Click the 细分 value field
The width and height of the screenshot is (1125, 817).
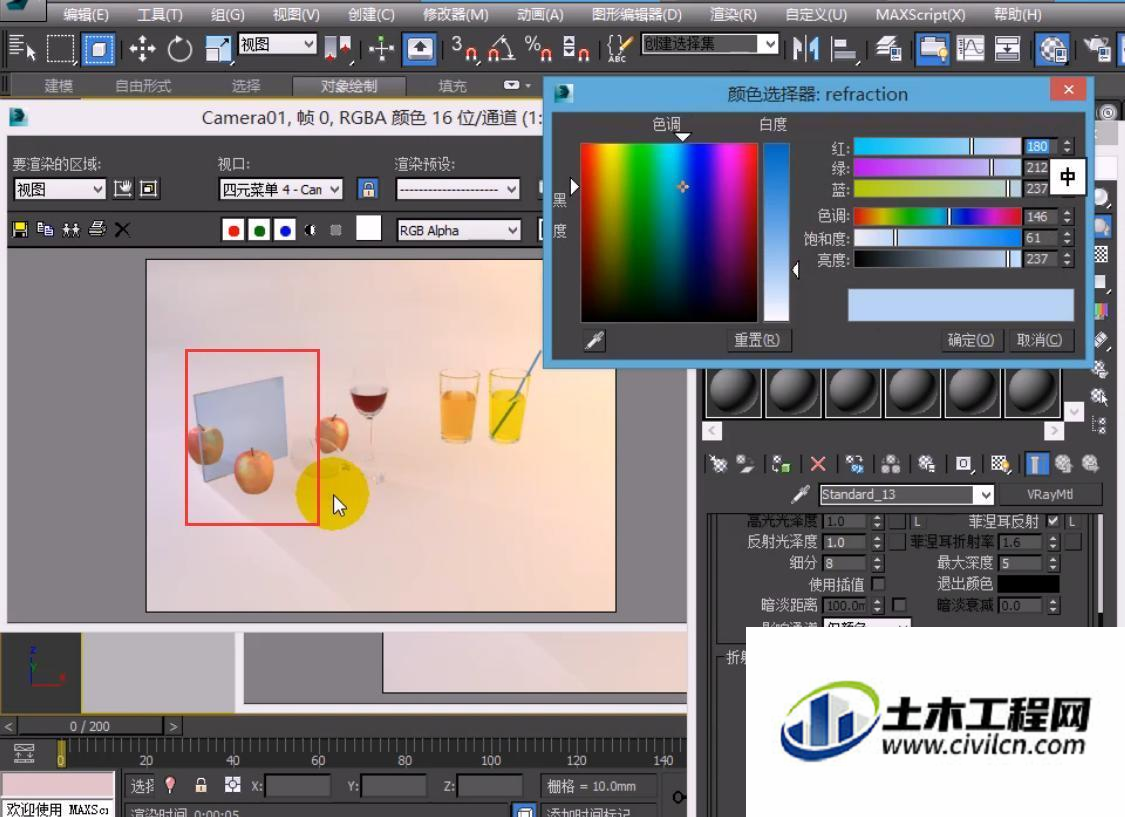coord(844,564)
